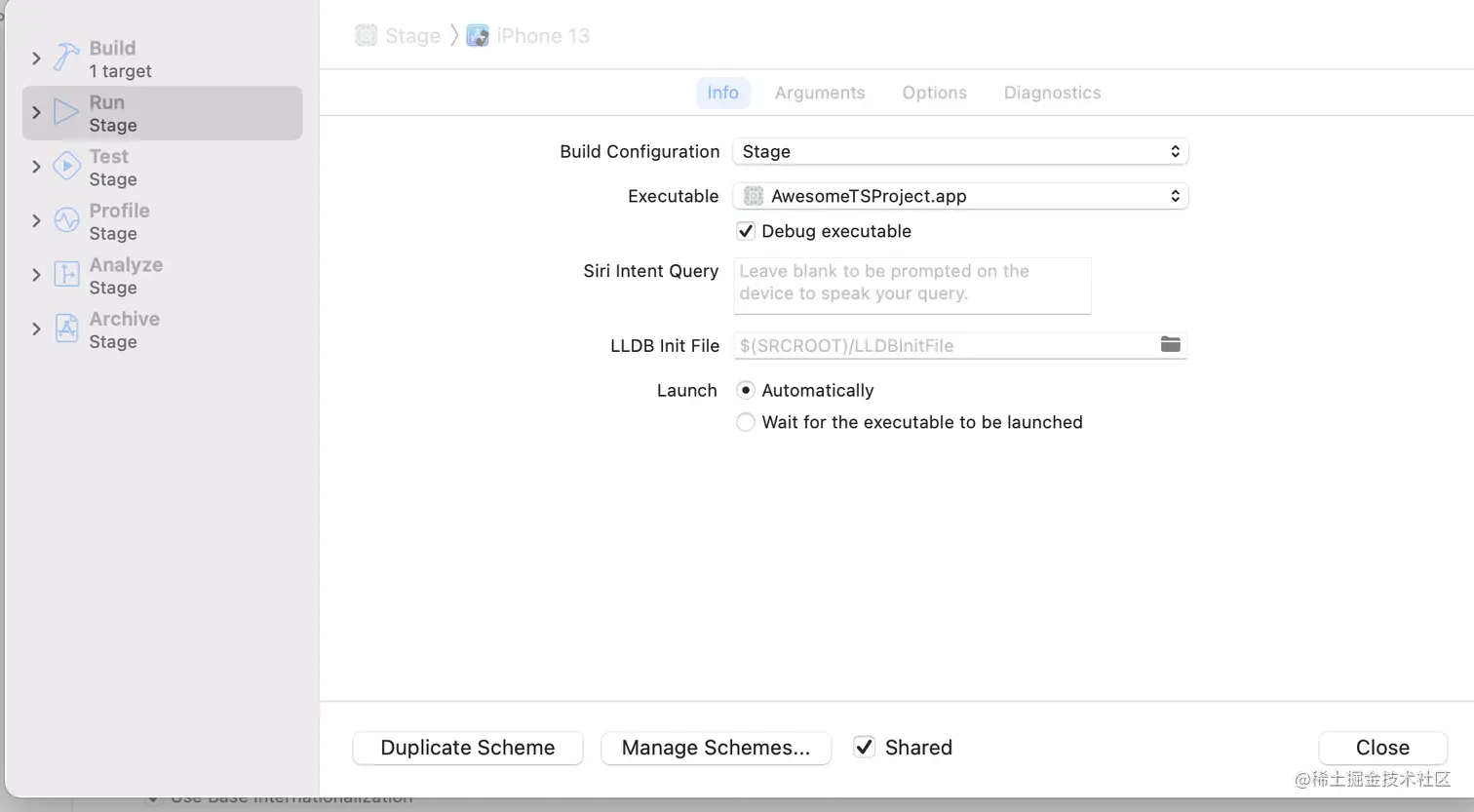Click the Build hammer icon
The height and width of the screenshot is (812, 1474).
point(66,58)
